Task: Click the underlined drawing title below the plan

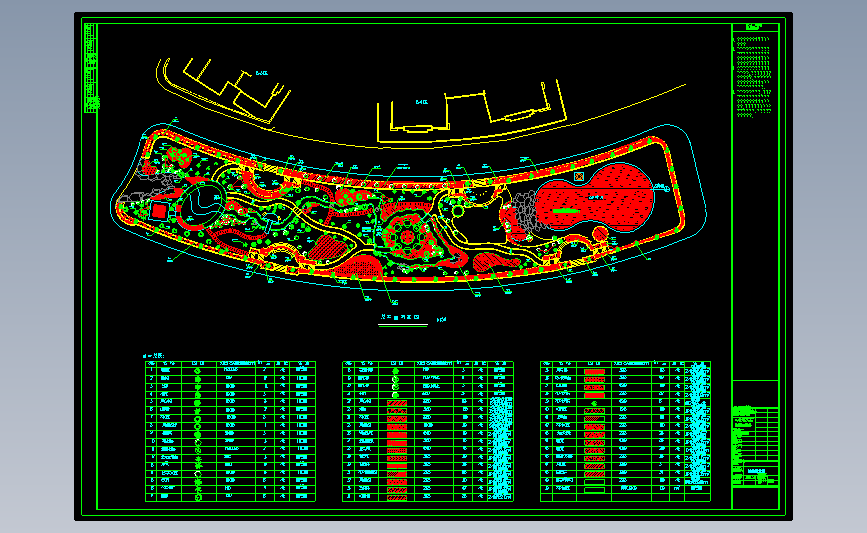Action: 403,319
